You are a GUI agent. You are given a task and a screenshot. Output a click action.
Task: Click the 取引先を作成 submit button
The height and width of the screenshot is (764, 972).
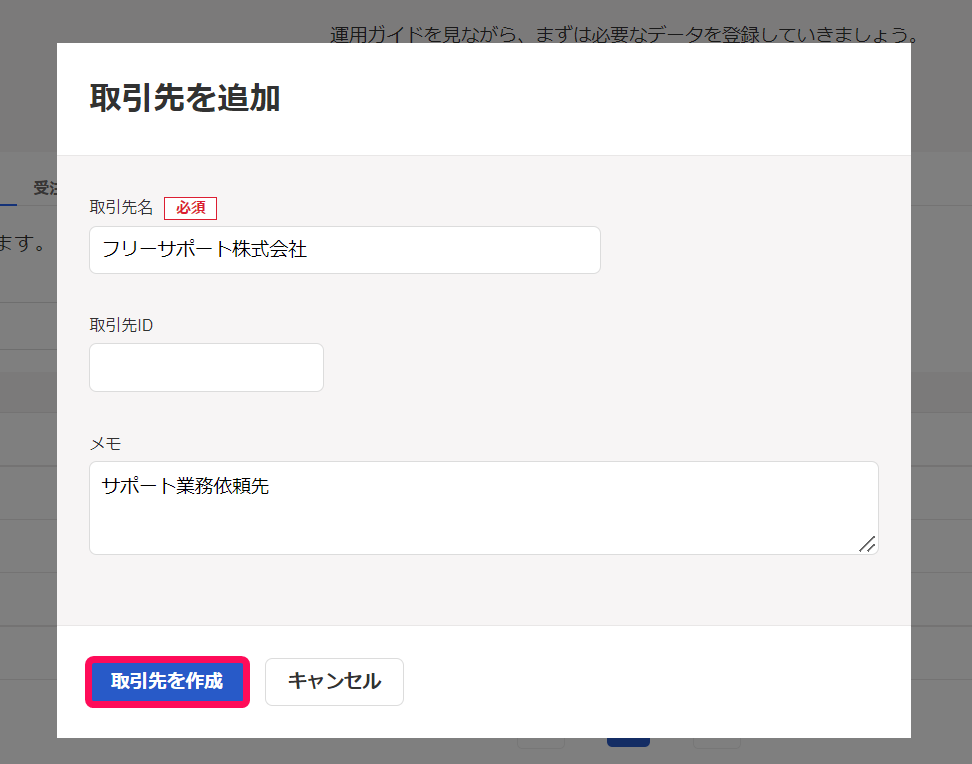[x=166, y=682]
